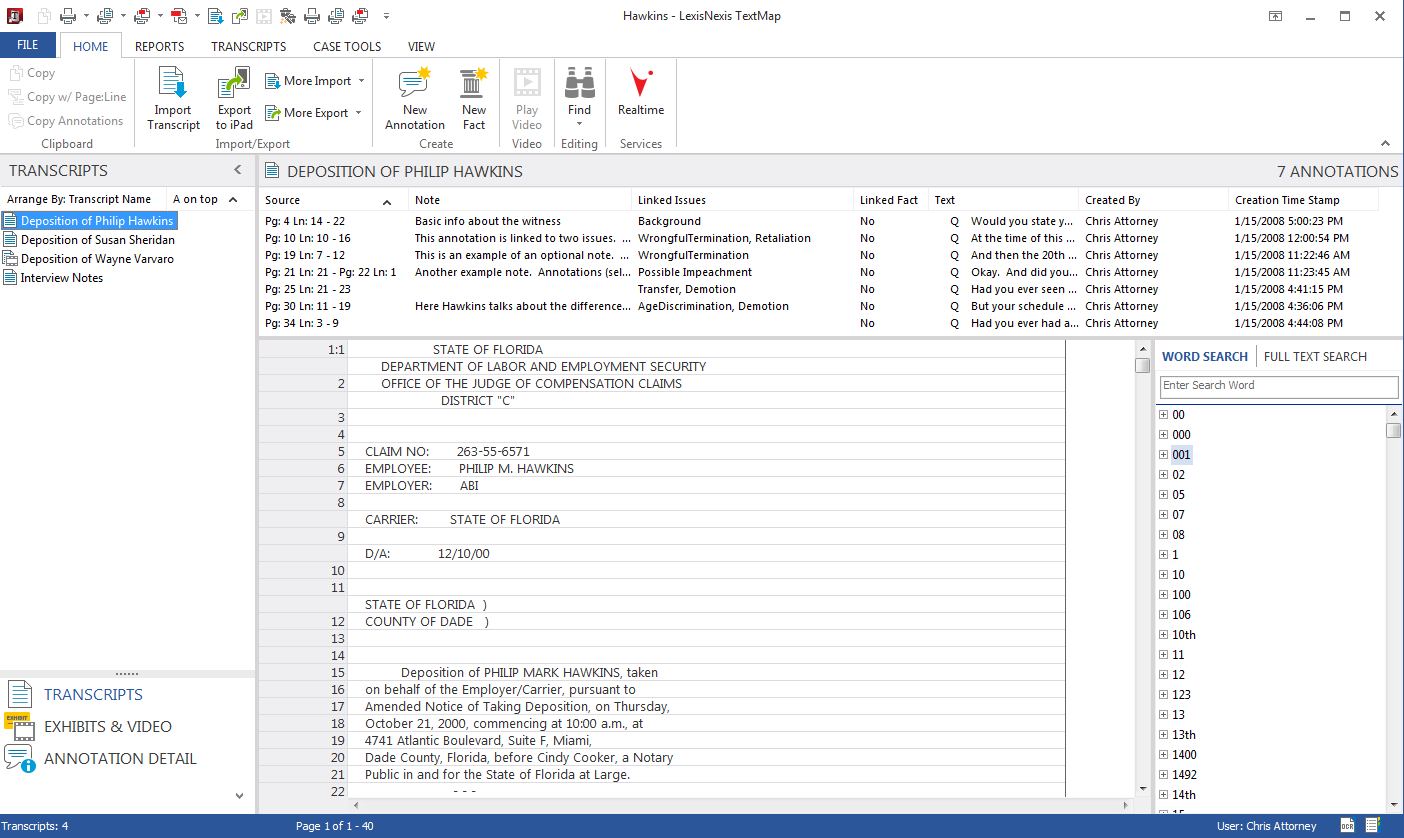Click the import transcript icon in quick access toolbar
Viewport: 1404px width, 838px height.
[218, 16]
